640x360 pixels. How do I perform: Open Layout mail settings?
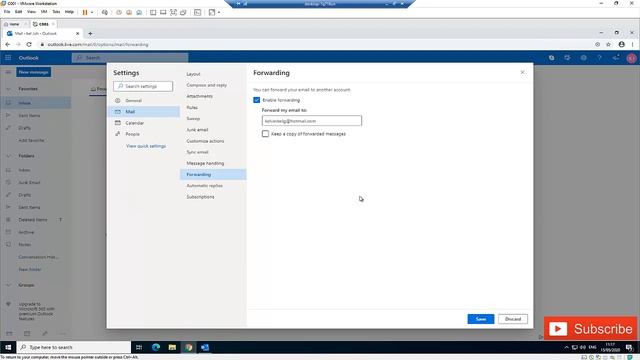(x=193, y=74)
